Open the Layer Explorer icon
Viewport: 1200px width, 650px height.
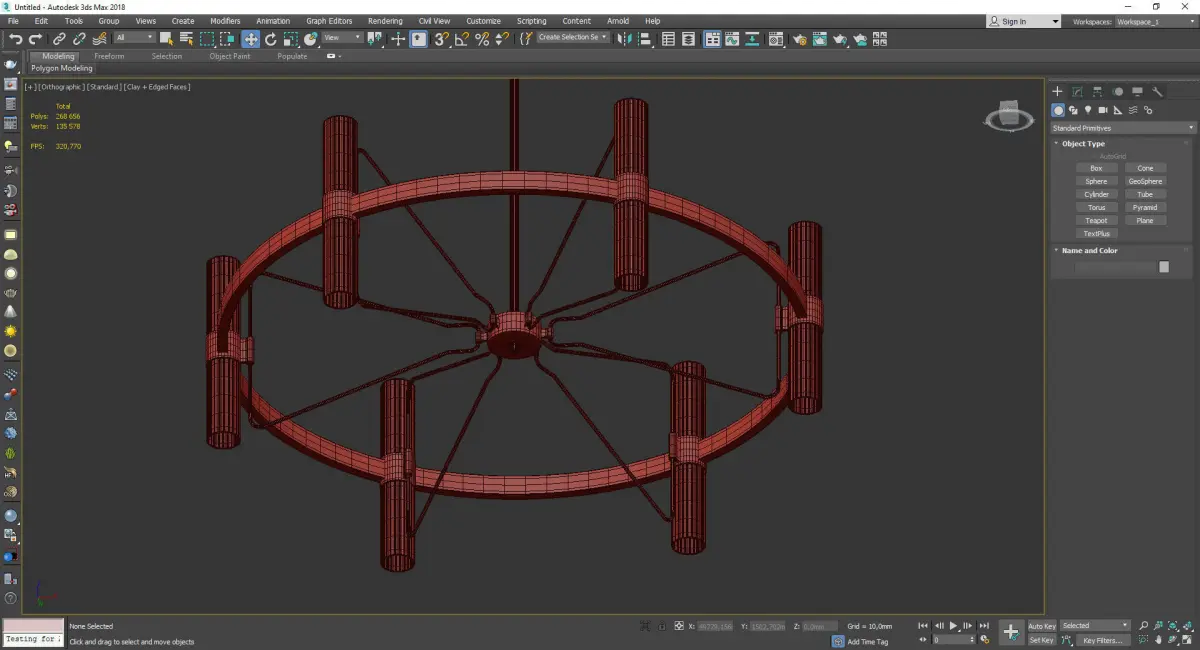[688, 39]
